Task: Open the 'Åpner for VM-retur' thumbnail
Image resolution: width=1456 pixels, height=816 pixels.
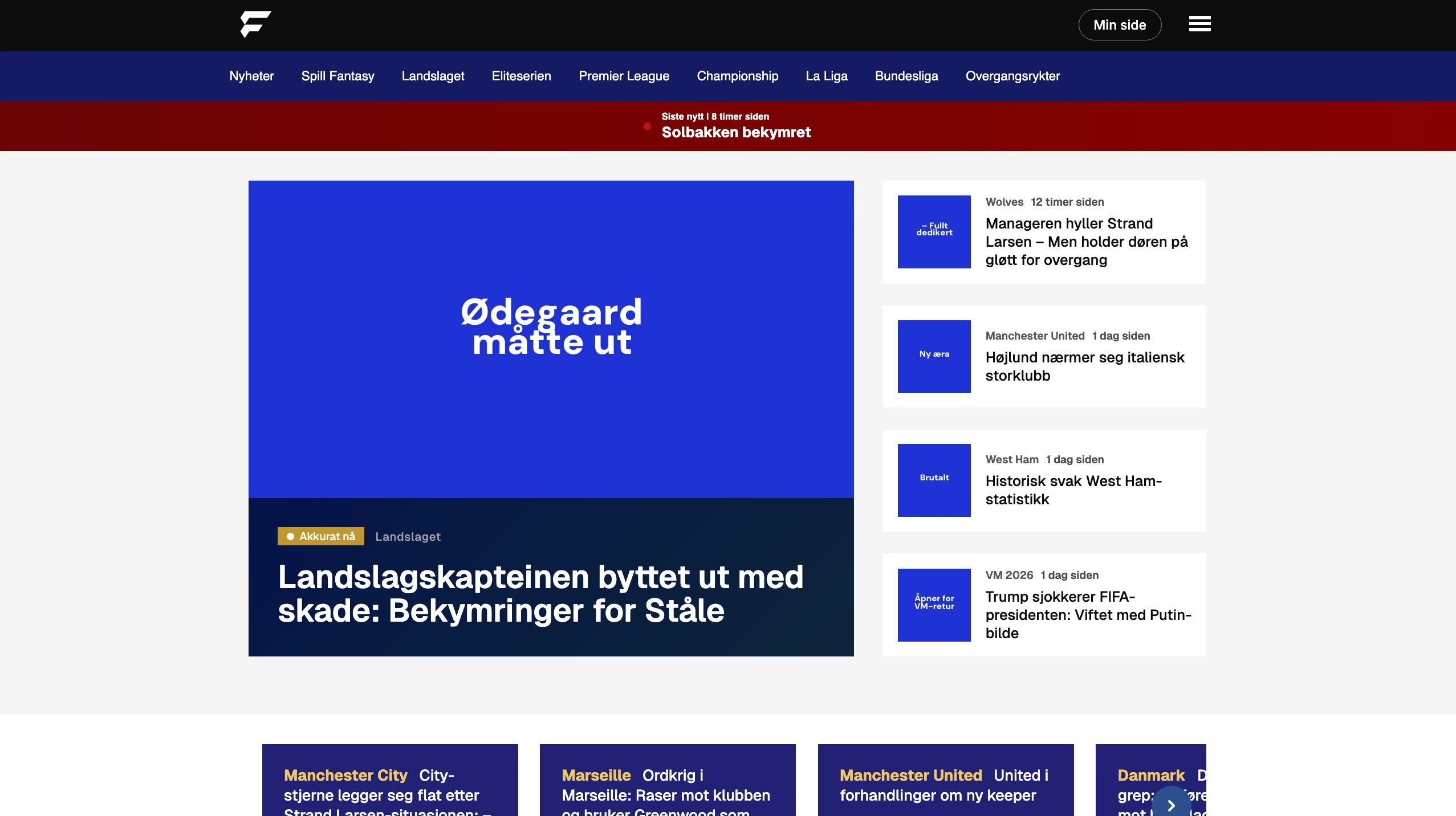Action: point(934,605)
